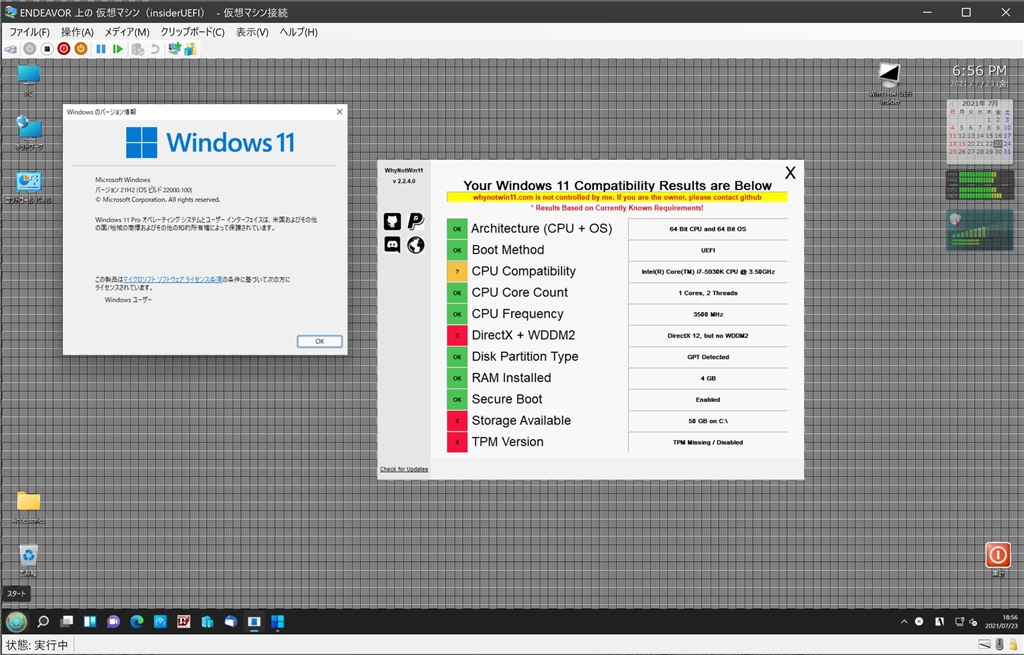This screenshot has height=655, width=1024.
Task: Select the Control Panel desktop icon
Action: tap(28, 187)
